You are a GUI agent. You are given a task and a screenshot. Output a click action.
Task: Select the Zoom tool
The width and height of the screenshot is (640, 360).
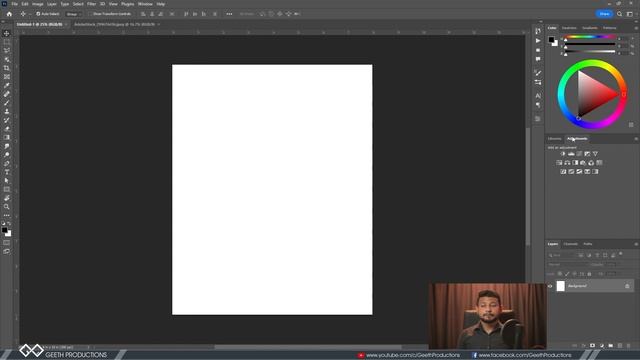click(7, 207)
